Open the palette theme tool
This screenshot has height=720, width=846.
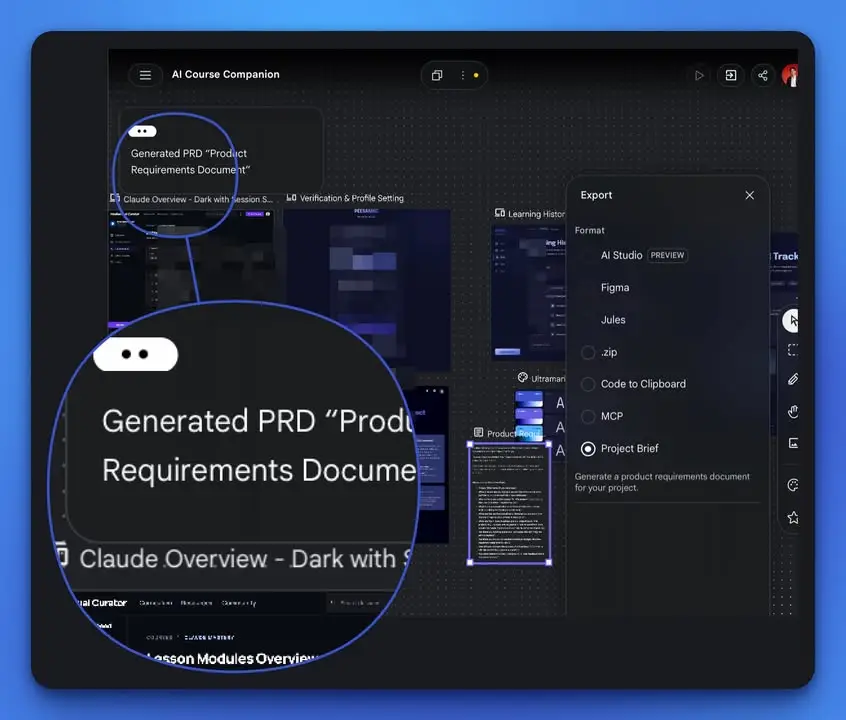click(x=793, y=485)
